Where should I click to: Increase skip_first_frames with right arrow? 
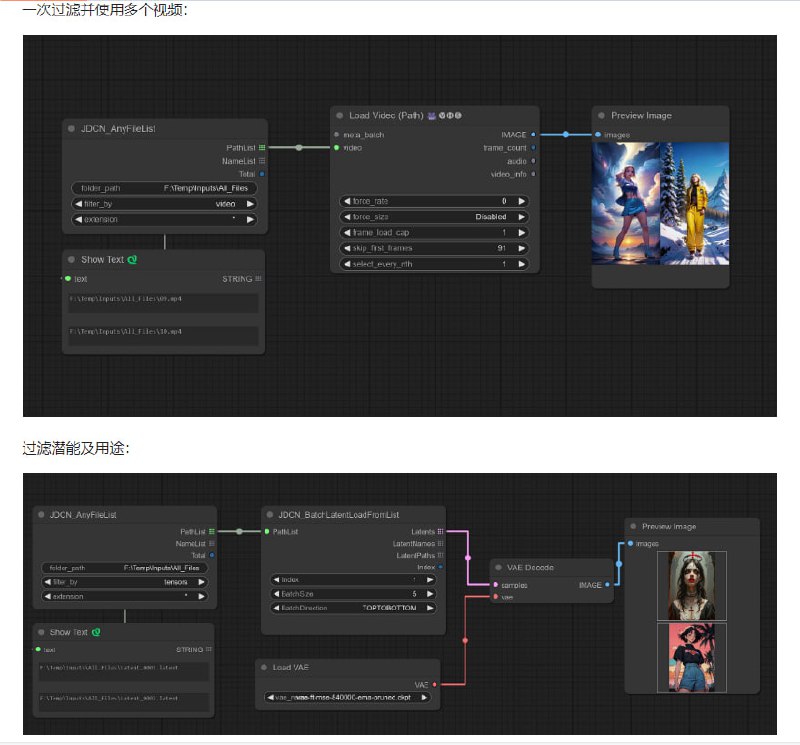521,248
